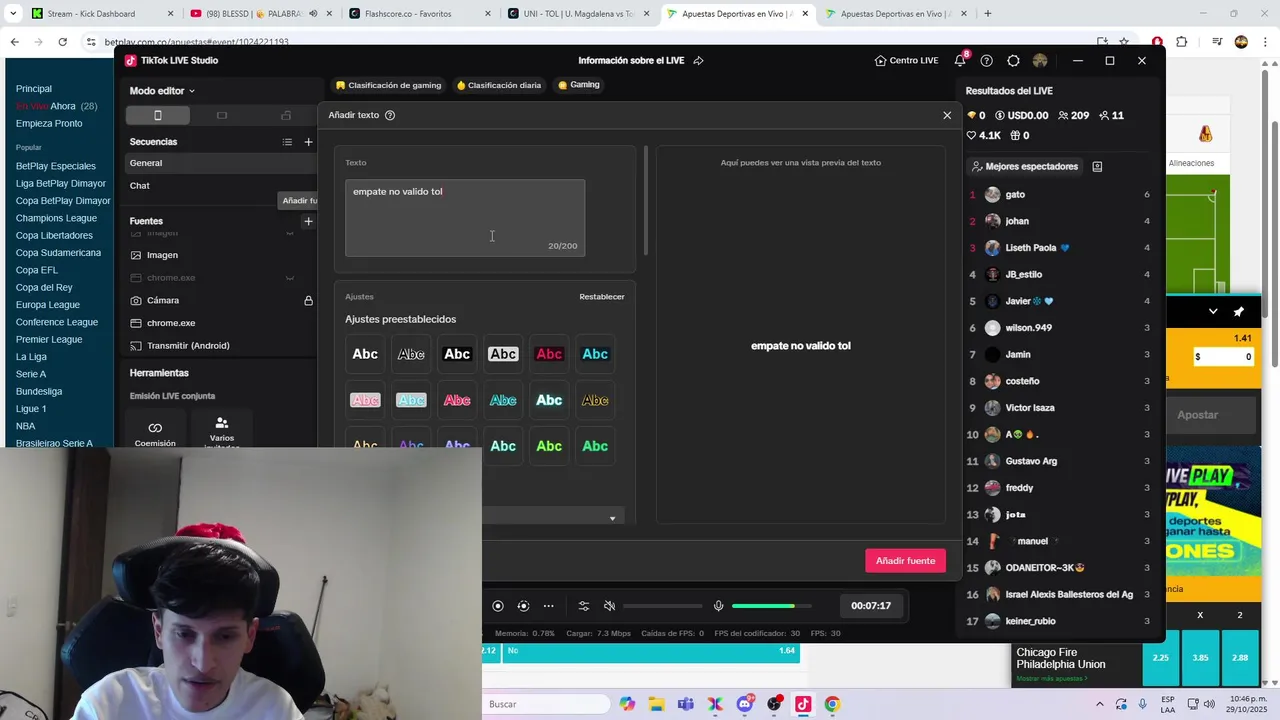Start recording with the record icon

(498, 606)
